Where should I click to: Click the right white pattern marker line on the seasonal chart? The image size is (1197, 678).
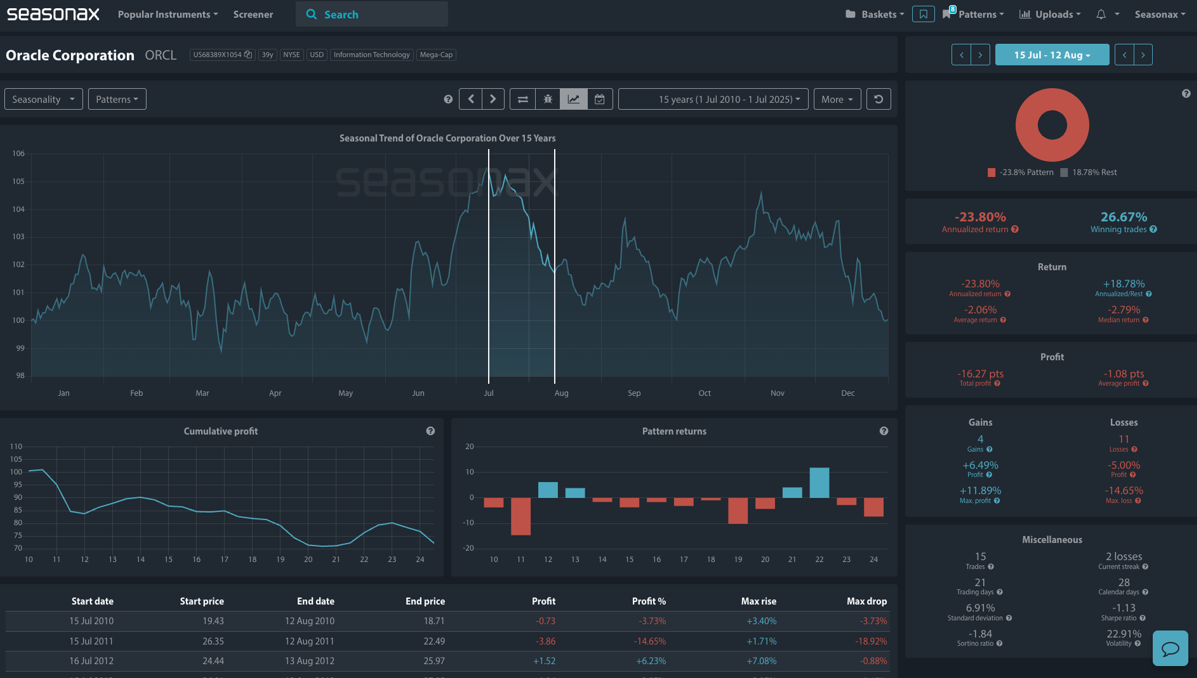point(554,266)
